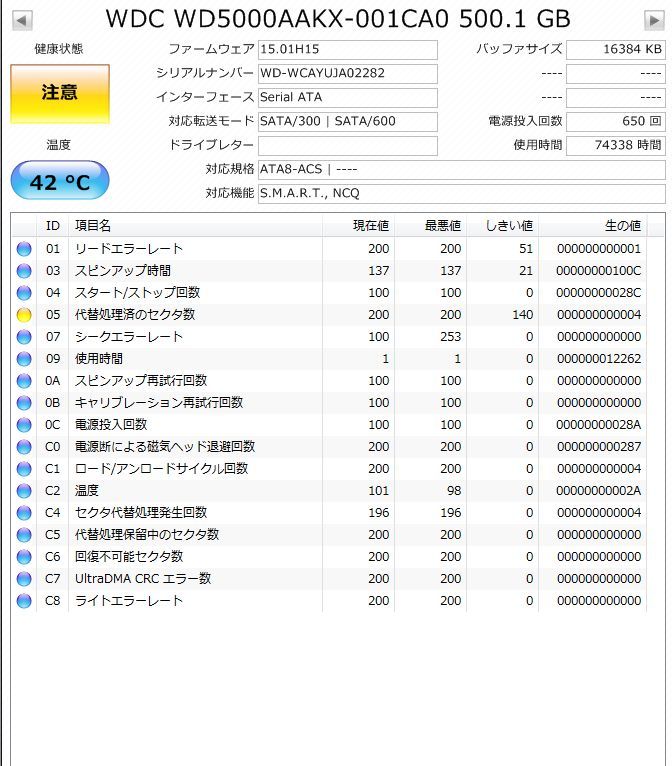This screenshot has height=766, width=672.
Task: Select the status orb for C6 回復不可能セクタ数
Action: tap(24, 556)
